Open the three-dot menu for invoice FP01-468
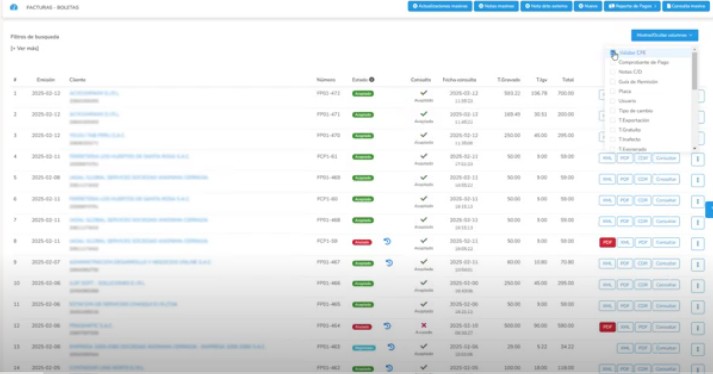Viewport: 713px width, 374px height. pos(698,222)
